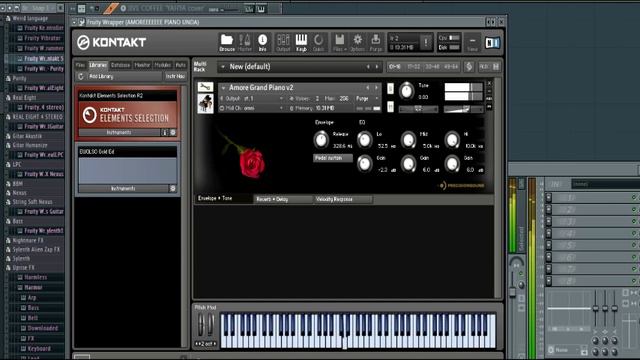This screenshot has width=640, height=360.
Task: Open the Master editor in Kontakt
Action: pos(245,42)
